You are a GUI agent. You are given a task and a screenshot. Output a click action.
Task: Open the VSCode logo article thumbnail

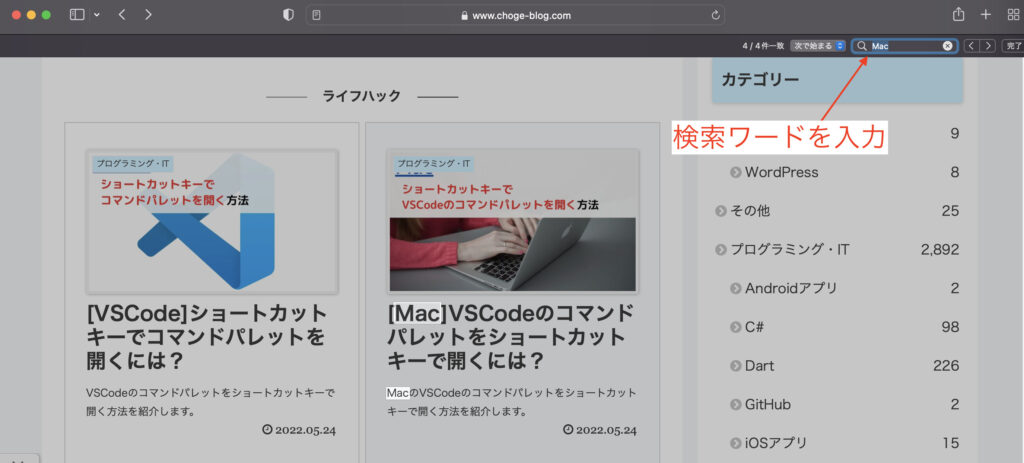pos(212,221)
